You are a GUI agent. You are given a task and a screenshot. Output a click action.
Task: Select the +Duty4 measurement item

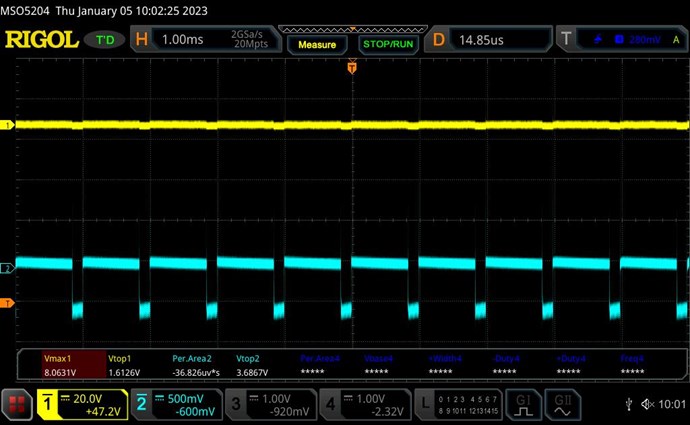point(570,365)
